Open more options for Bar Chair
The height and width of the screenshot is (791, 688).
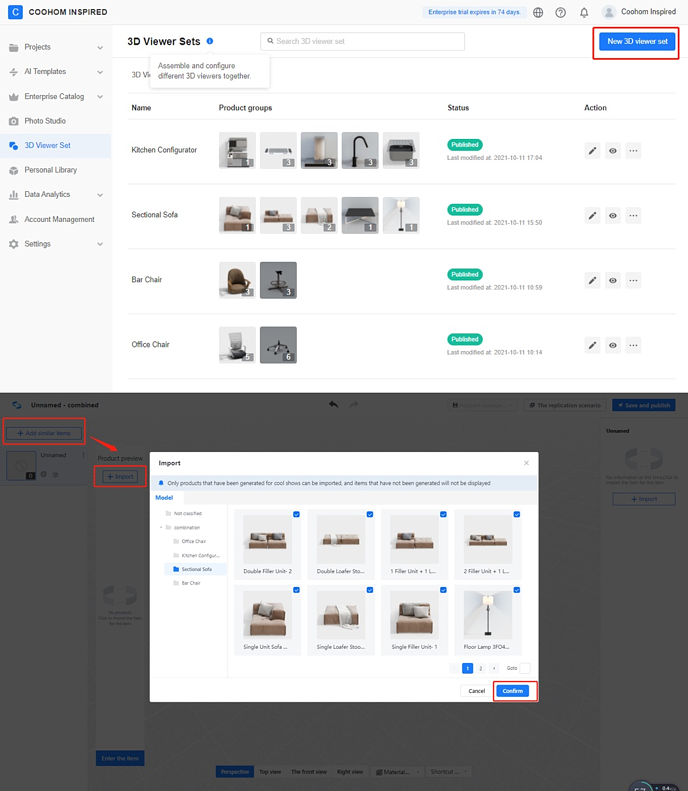[x=633, y=280]
